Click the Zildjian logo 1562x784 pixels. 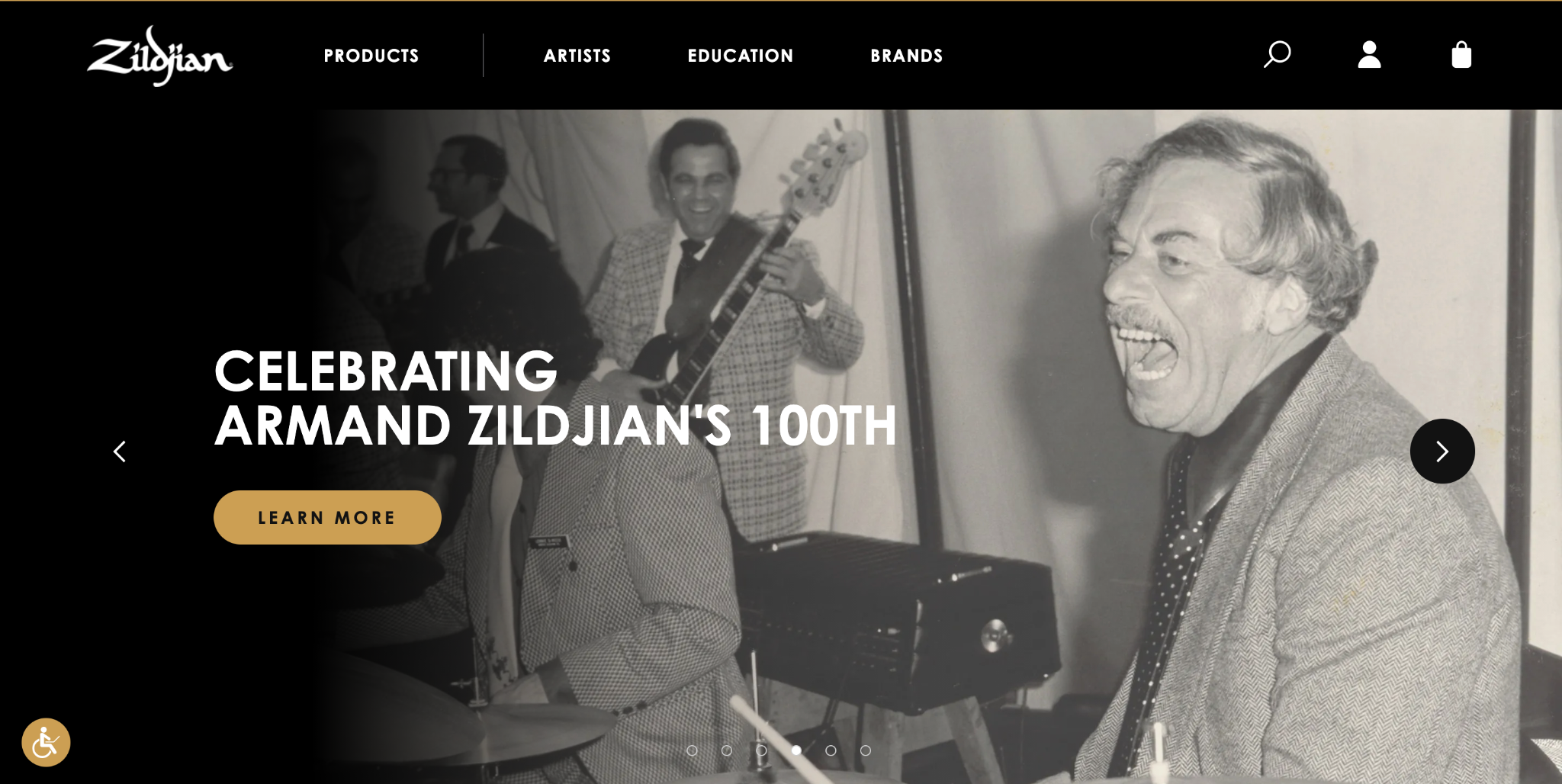click(160, 56)
